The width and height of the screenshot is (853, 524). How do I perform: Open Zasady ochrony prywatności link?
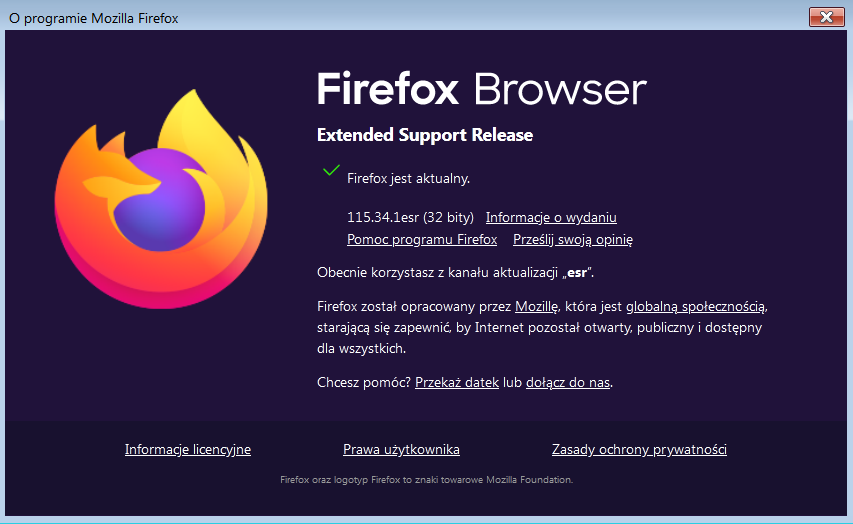click(x=639, y=449)
